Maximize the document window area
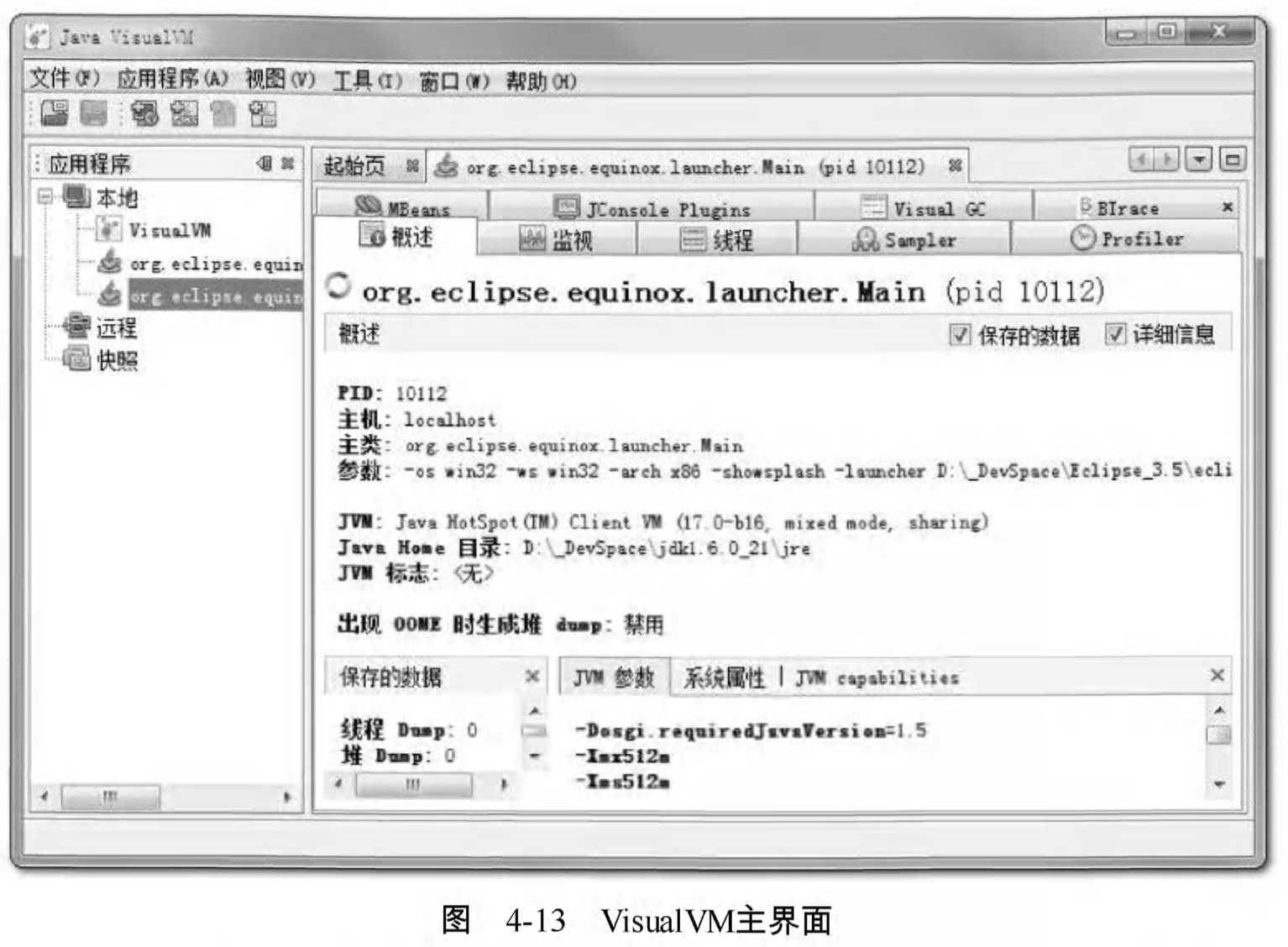The height and width of the screenshot is (947, 1288). point(1233,159)
